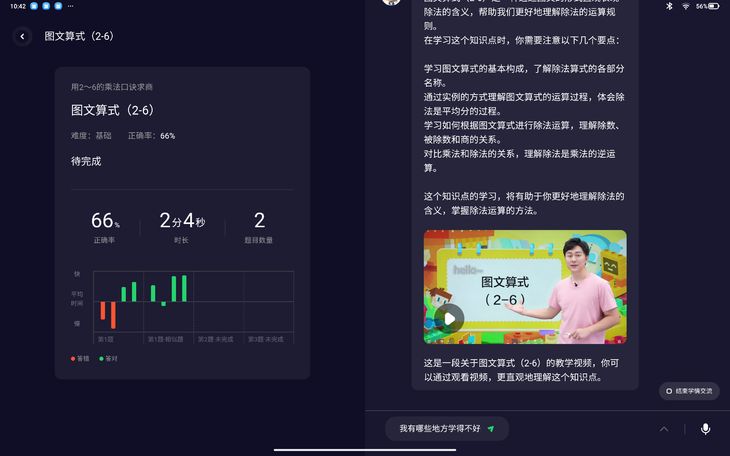730x456 pixels.
Task: Tap the microphone icon for voice input
Action: [x=705, y=429]
